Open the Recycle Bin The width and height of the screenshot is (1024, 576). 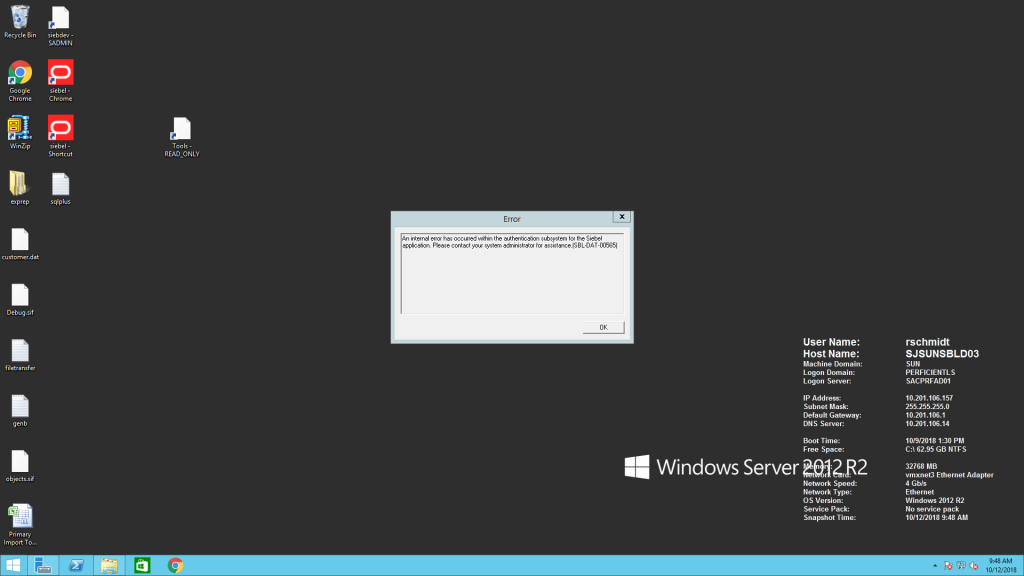[x=20, y=18]
